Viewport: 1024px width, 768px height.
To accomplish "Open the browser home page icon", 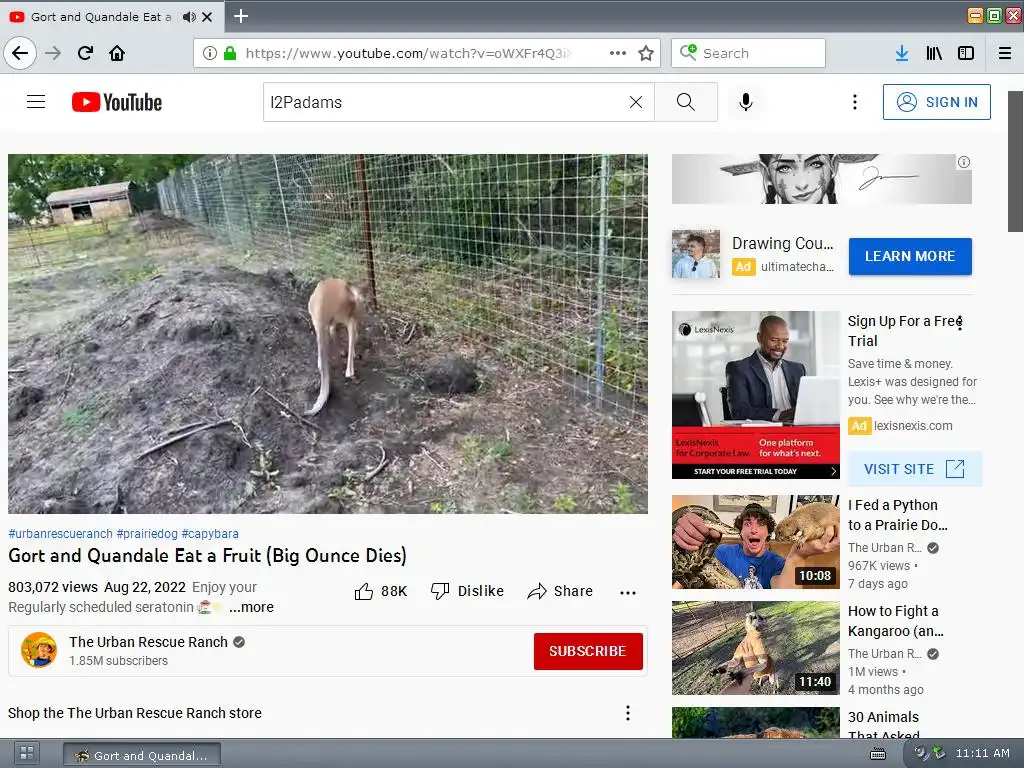I will 117,53.
